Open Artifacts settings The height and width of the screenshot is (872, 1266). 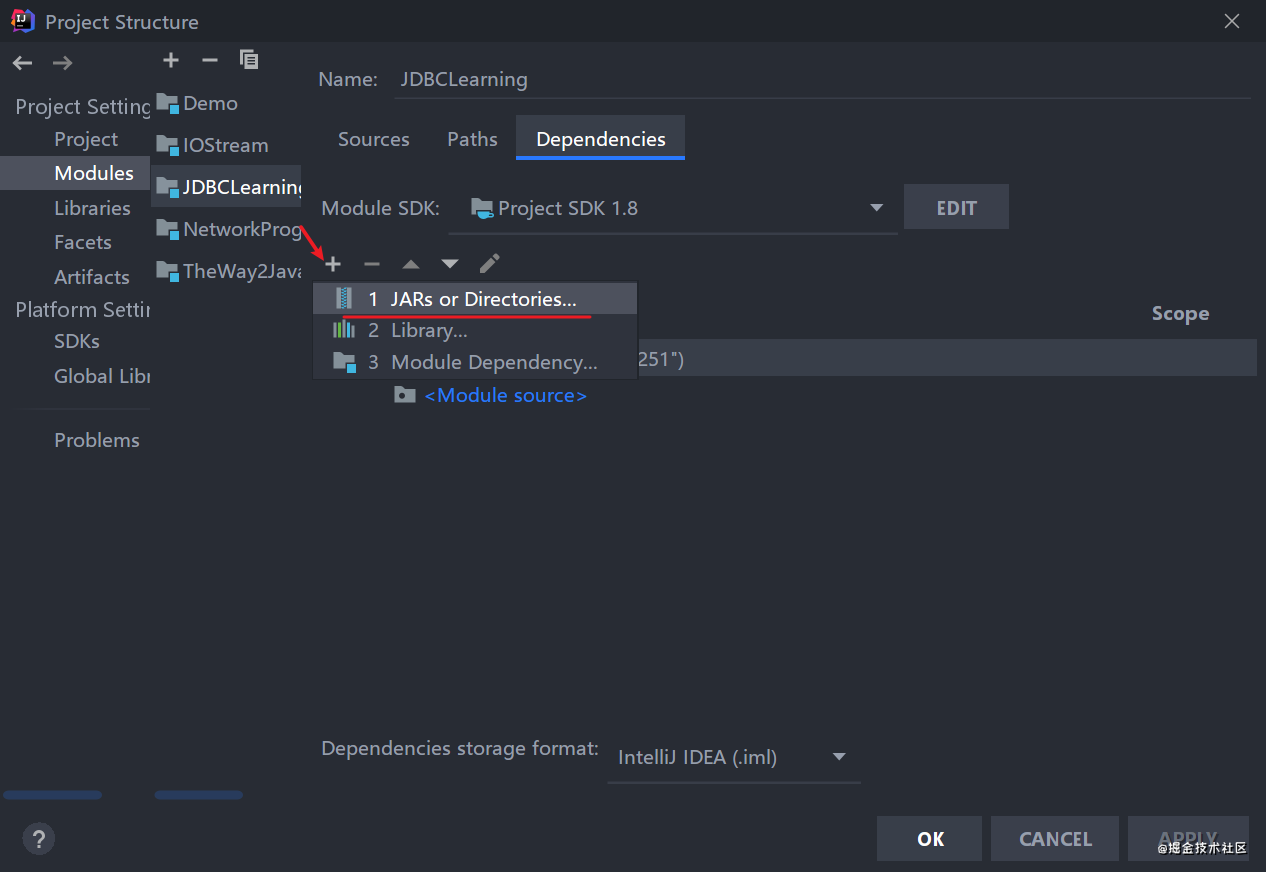tap(92, 277)
